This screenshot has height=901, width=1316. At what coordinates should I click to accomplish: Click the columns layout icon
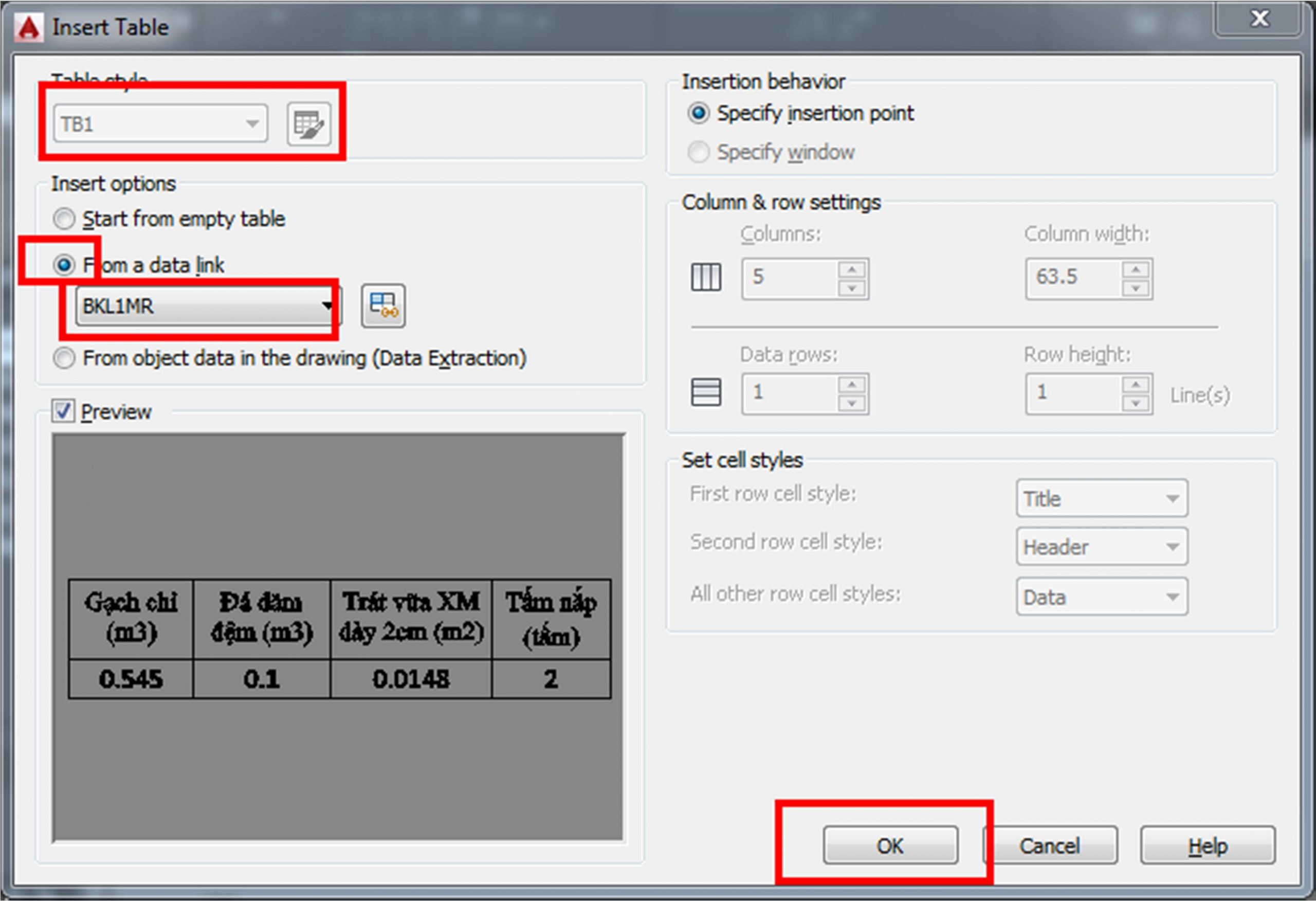coord(706,278)
